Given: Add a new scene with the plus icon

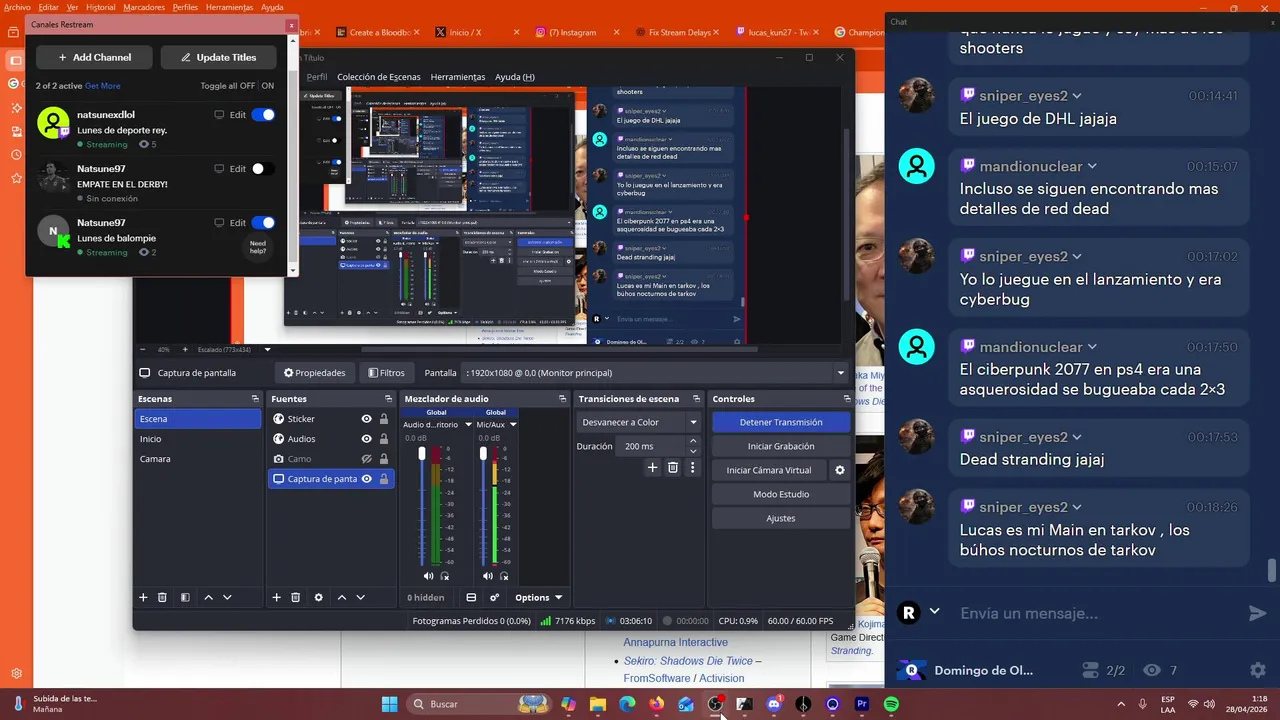Looking at the screenshot, I should pyautogui.click(x=143, y=597).
